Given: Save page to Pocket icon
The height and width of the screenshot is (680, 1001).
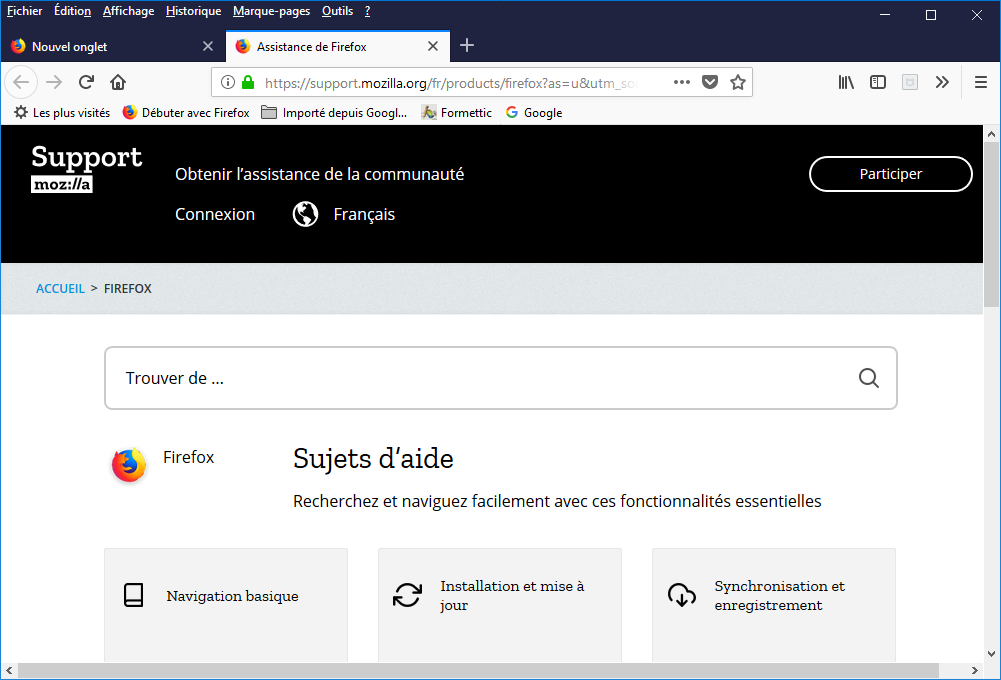Looking at the screenshot, I should [x=710, y=82].
